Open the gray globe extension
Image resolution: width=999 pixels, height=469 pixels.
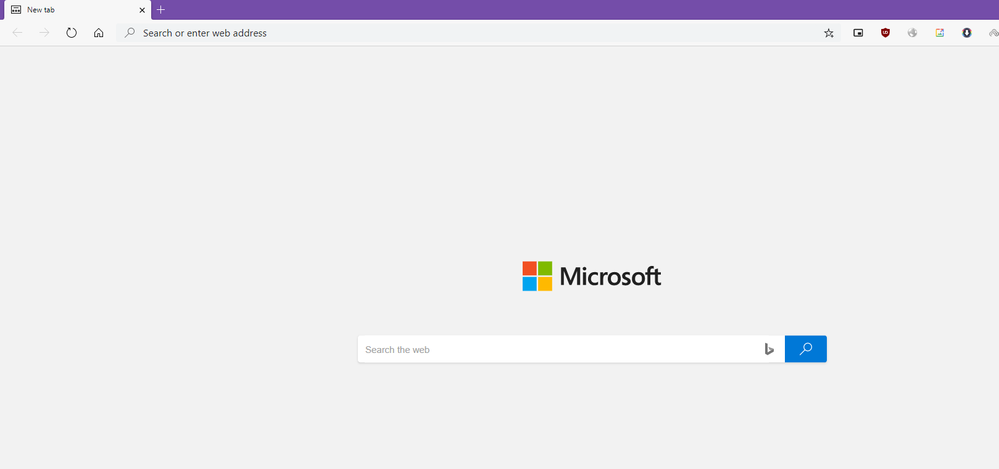point(912,32)
